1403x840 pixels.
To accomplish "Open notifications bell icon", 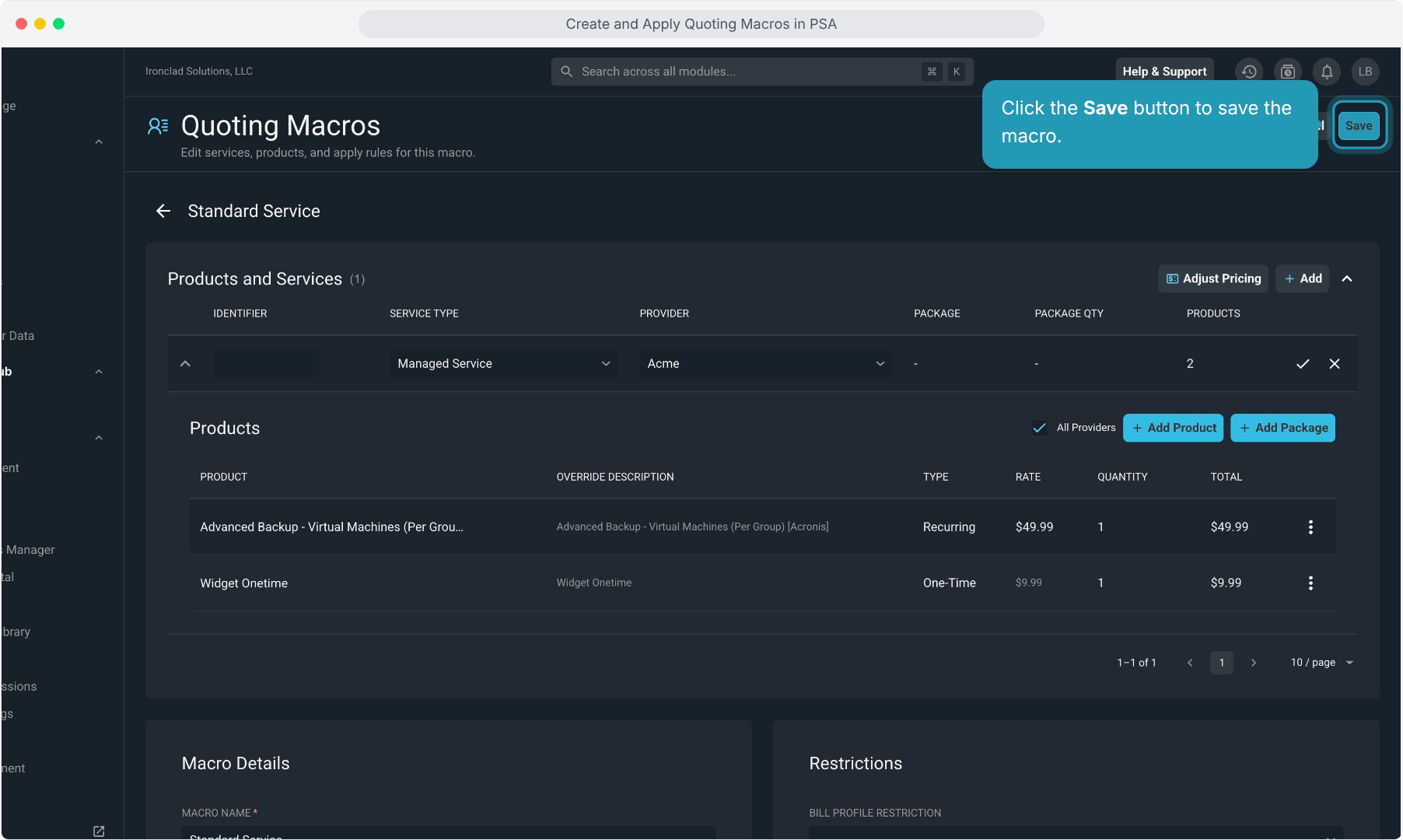I will point(1327,71).
